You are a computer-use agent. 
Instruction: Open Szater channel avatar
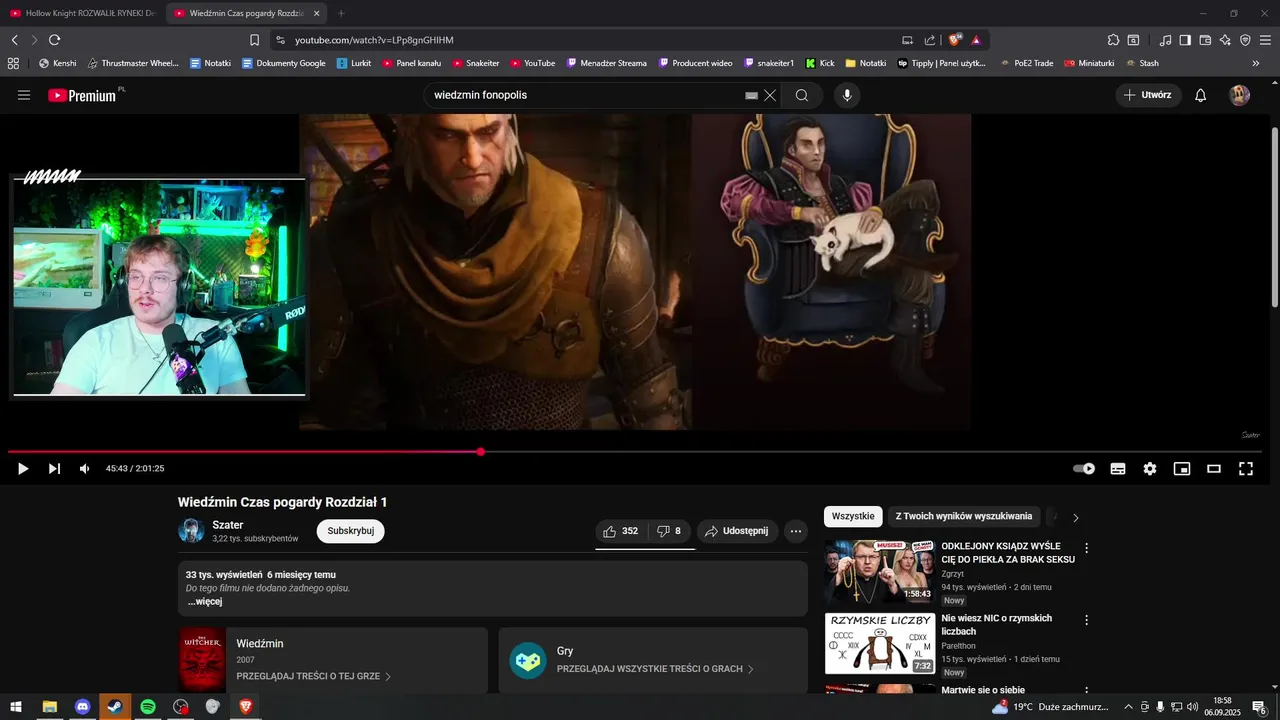[191, 531]
